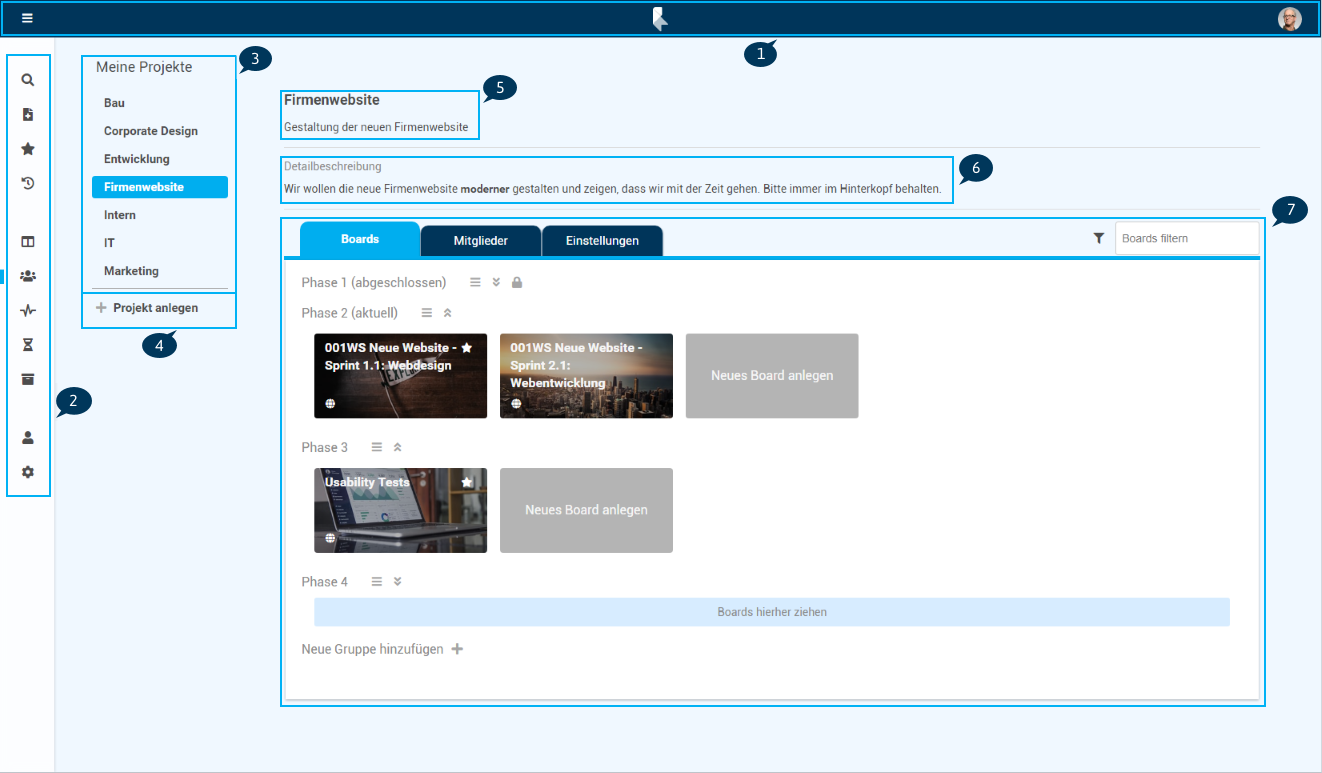Viewport: 1322px width, 773px height.
Task: Click the activity pulse sidebar icon
Action: click(x=28, y=311)
